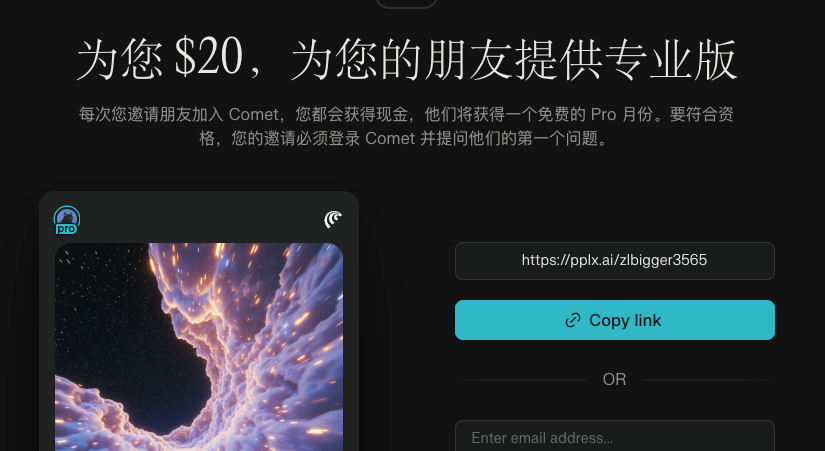Click the chain-link icon inside Copy link
Image resolution: width=825 pixels, height=451 pixels.
pyautogui.click(x=572, y=320)
